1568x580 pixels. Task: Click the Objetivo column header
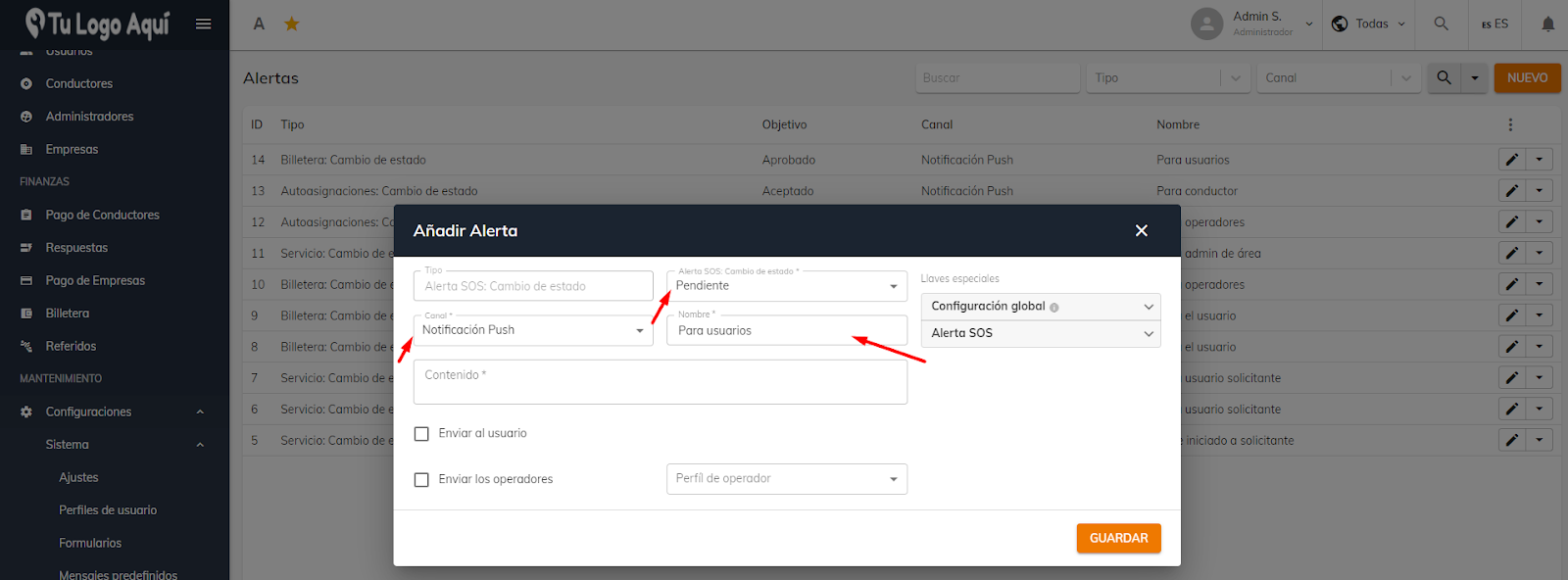tap(785, 124)
